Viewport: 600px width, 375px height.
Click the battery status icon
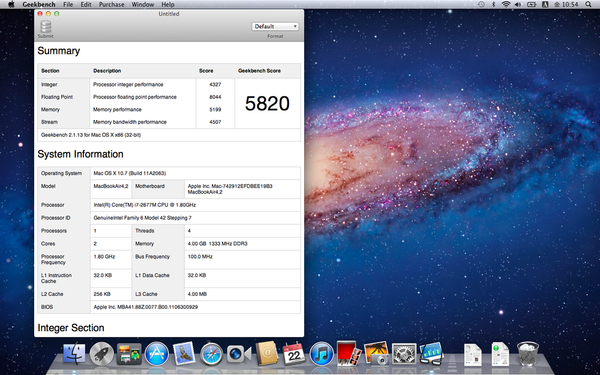point(532,4)
